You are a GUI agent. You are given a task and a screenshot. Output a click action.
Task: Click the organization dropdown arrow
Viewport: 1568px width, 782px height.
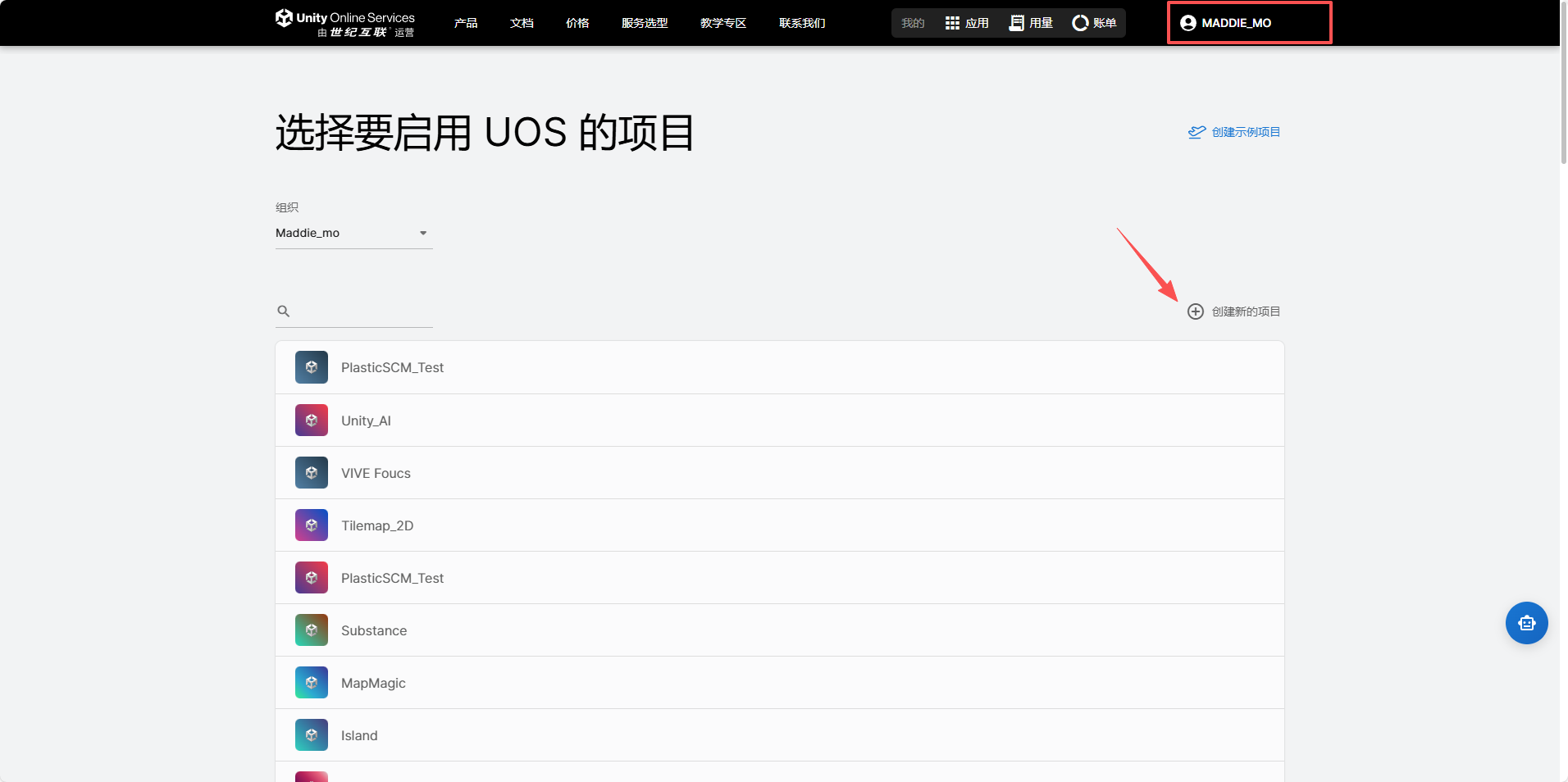pos(423,233)
